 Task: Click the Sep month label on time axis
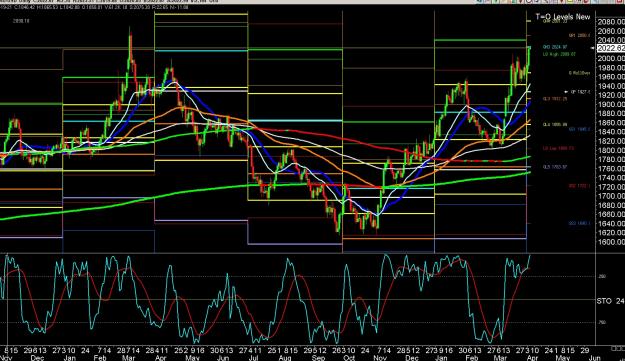coord(318,358)
